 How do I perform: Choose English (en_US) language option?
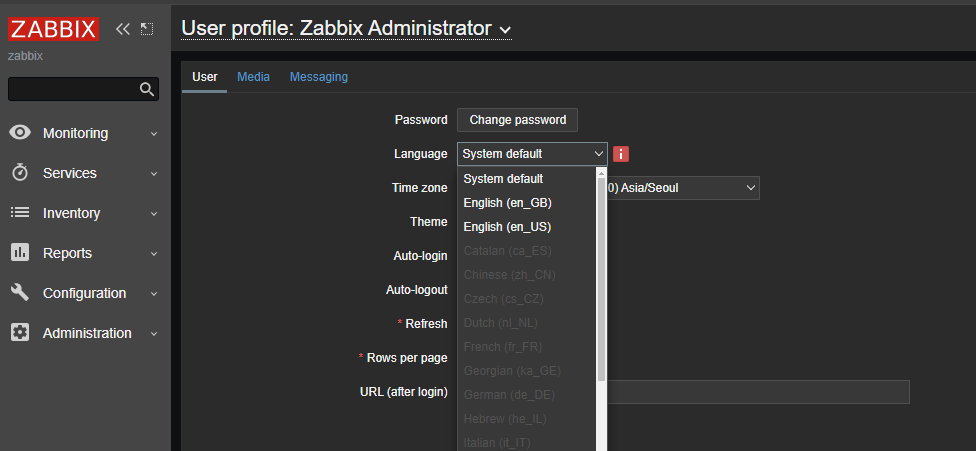pos(527,227)
